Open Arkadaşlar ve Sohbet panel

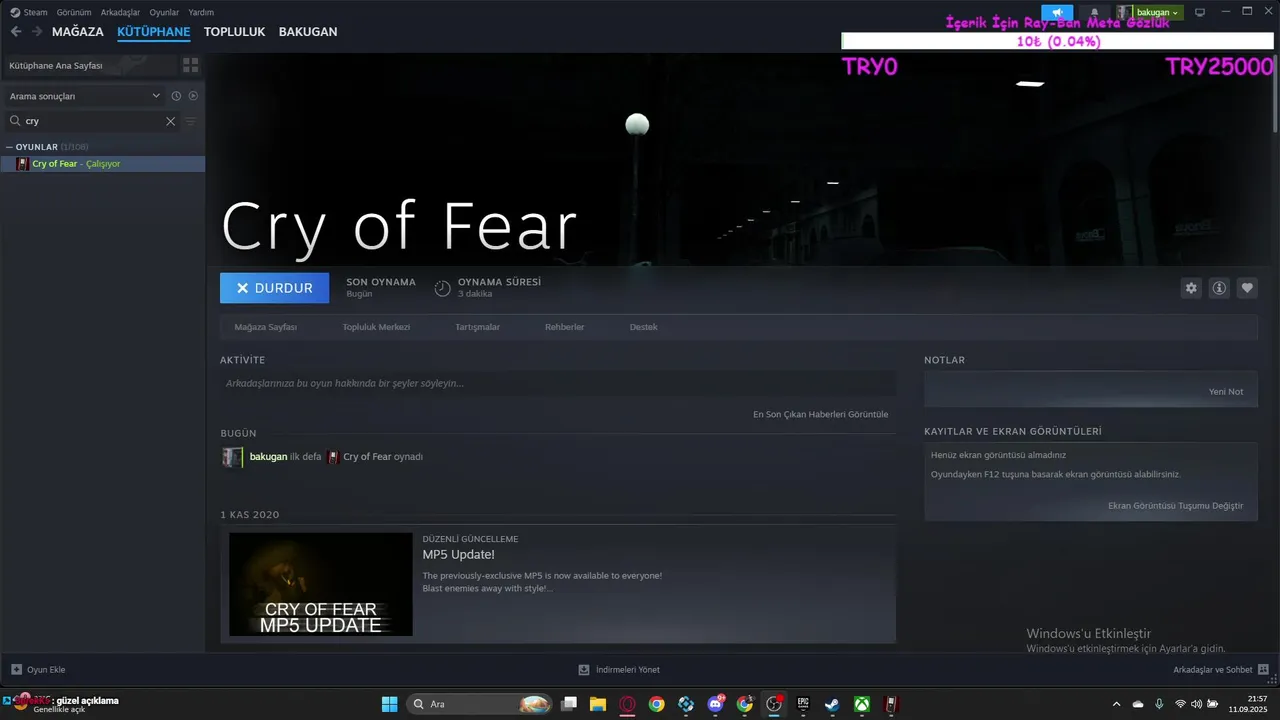click(x=1221, y=670)
